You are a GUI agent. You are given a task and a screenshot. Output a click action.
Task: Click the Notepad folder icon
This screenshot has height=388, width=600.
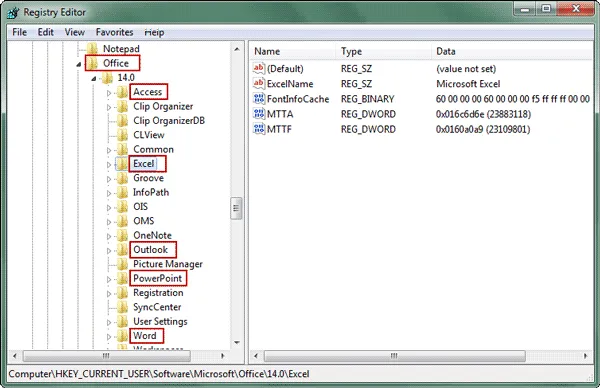tap(92, 49)
